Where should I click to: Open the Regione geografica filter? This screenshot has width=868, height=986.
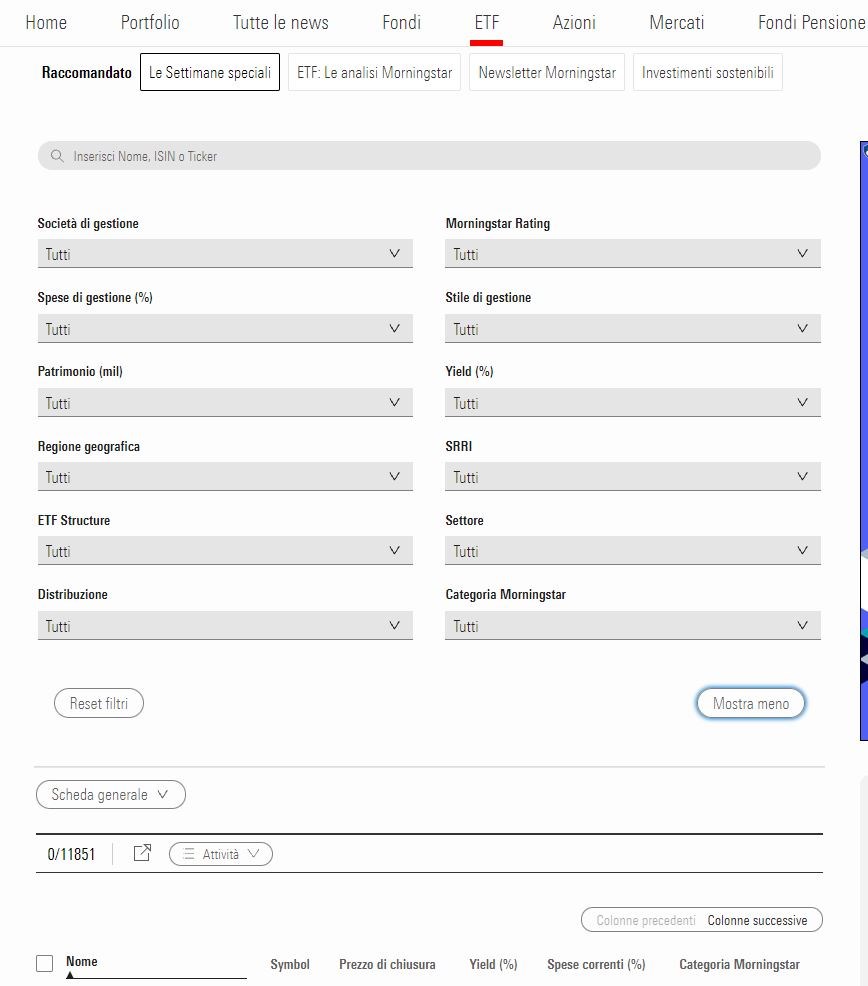[x=225, y=477]
